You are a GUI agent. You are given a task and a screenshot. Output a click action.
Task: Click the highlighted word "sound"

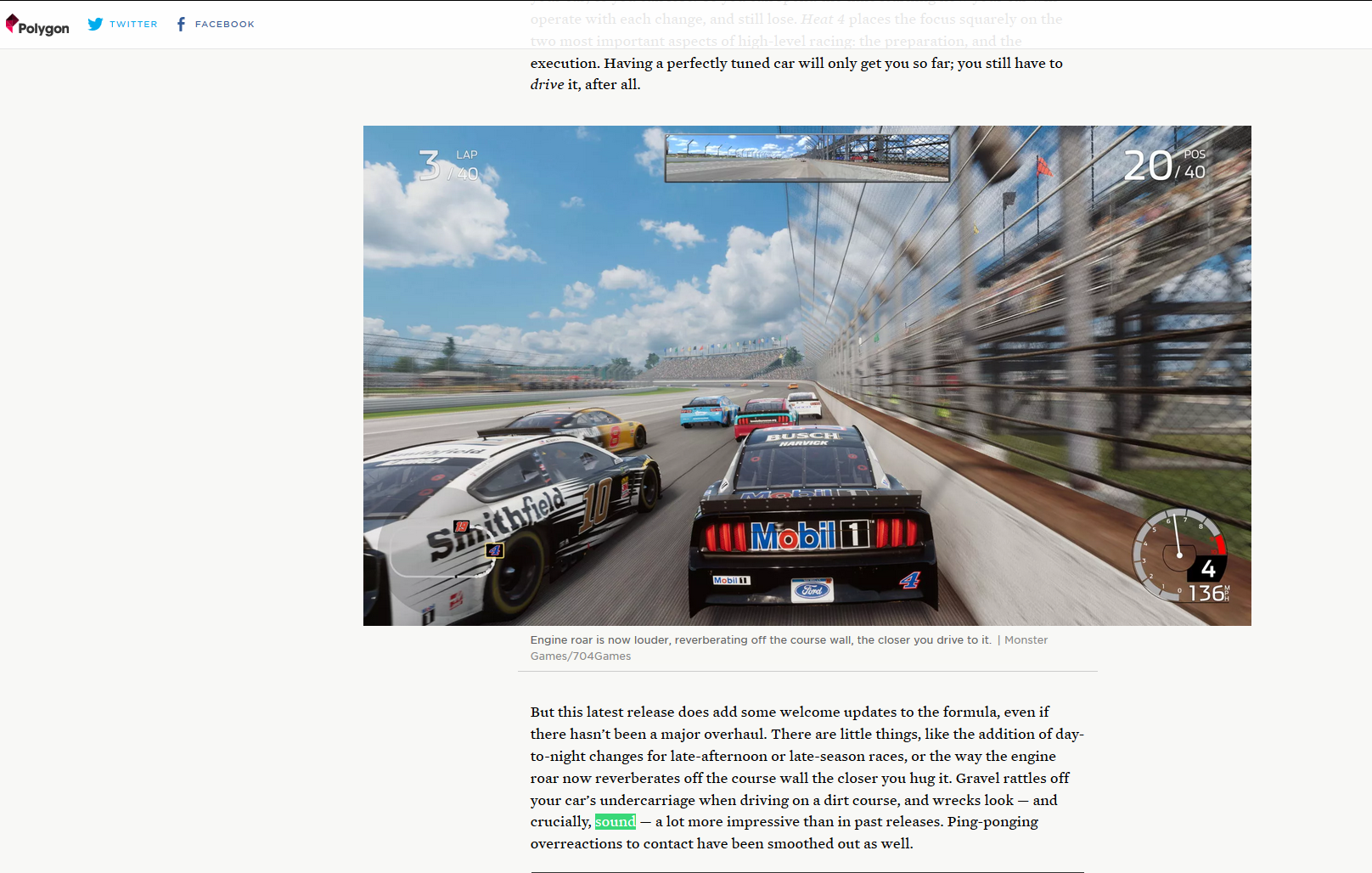[x=616, y=821]
